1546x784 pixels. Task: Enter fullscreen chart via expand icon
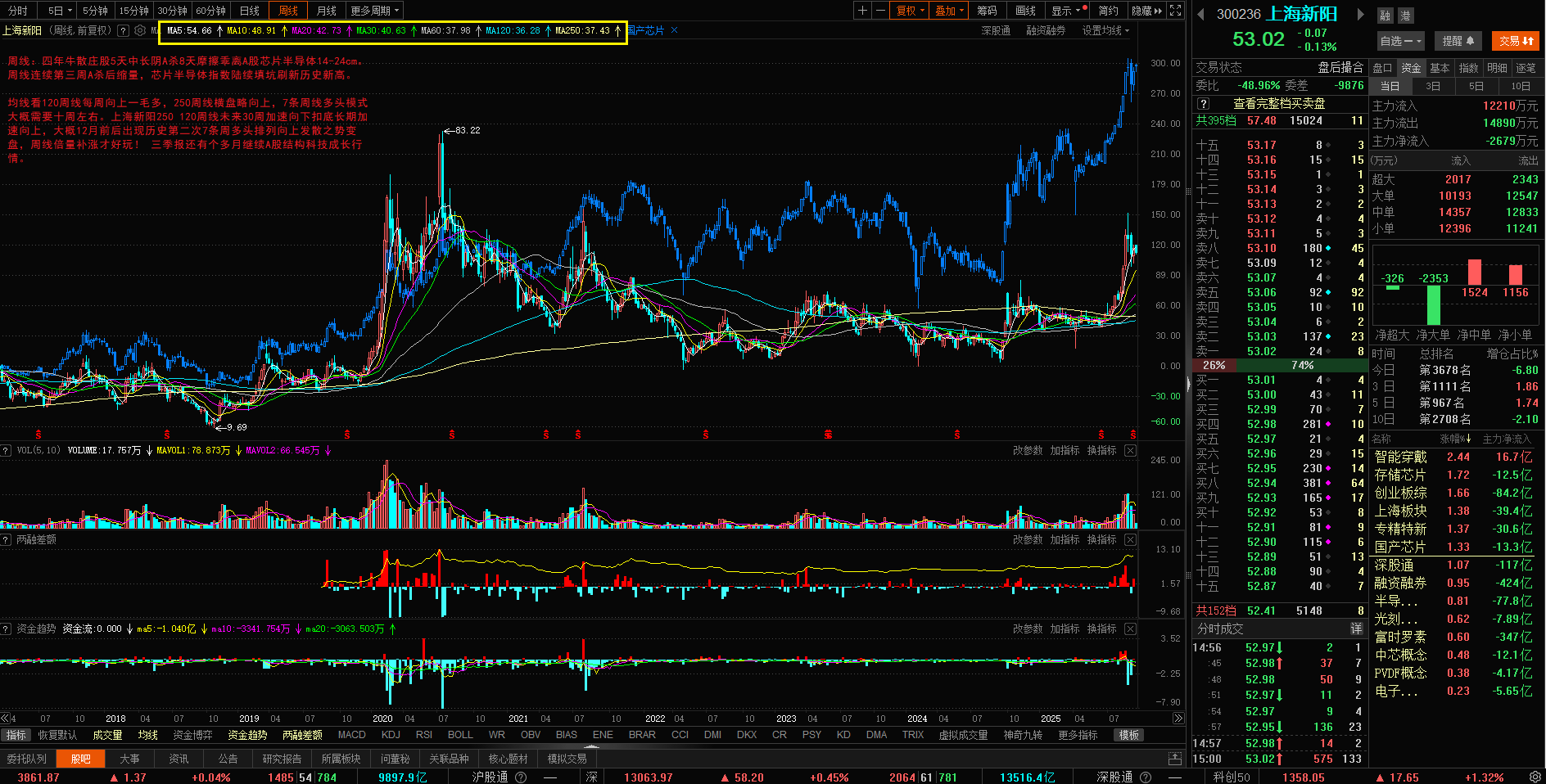(1176, 11)
